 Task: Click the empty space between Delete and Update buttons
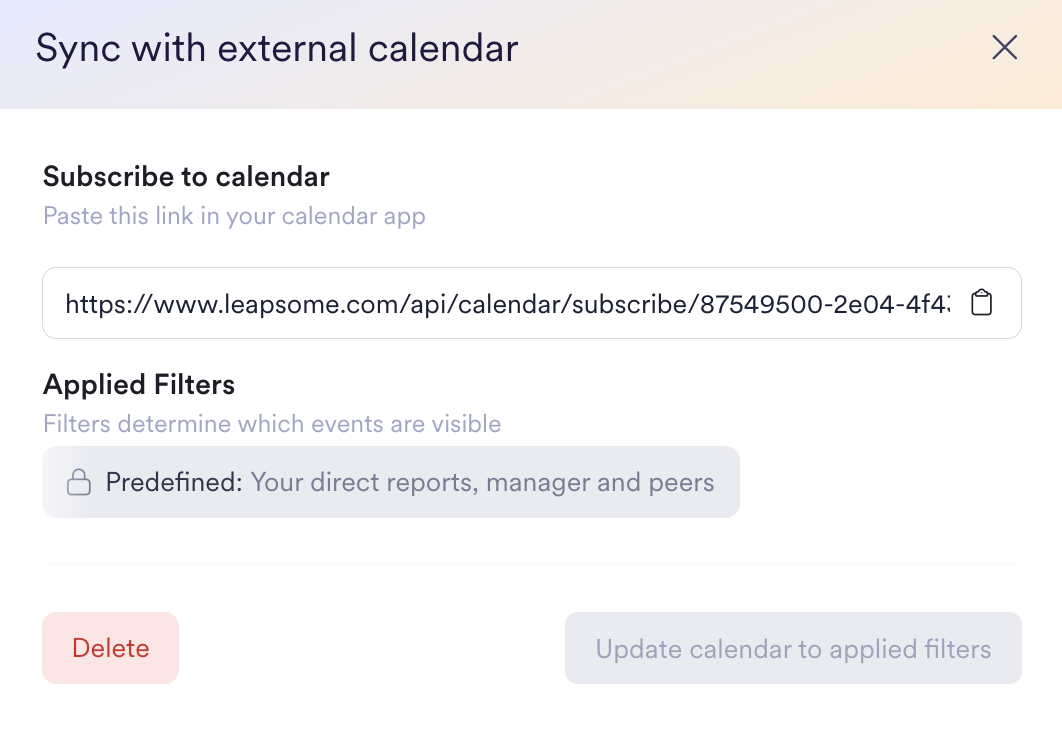coord(370,649)
